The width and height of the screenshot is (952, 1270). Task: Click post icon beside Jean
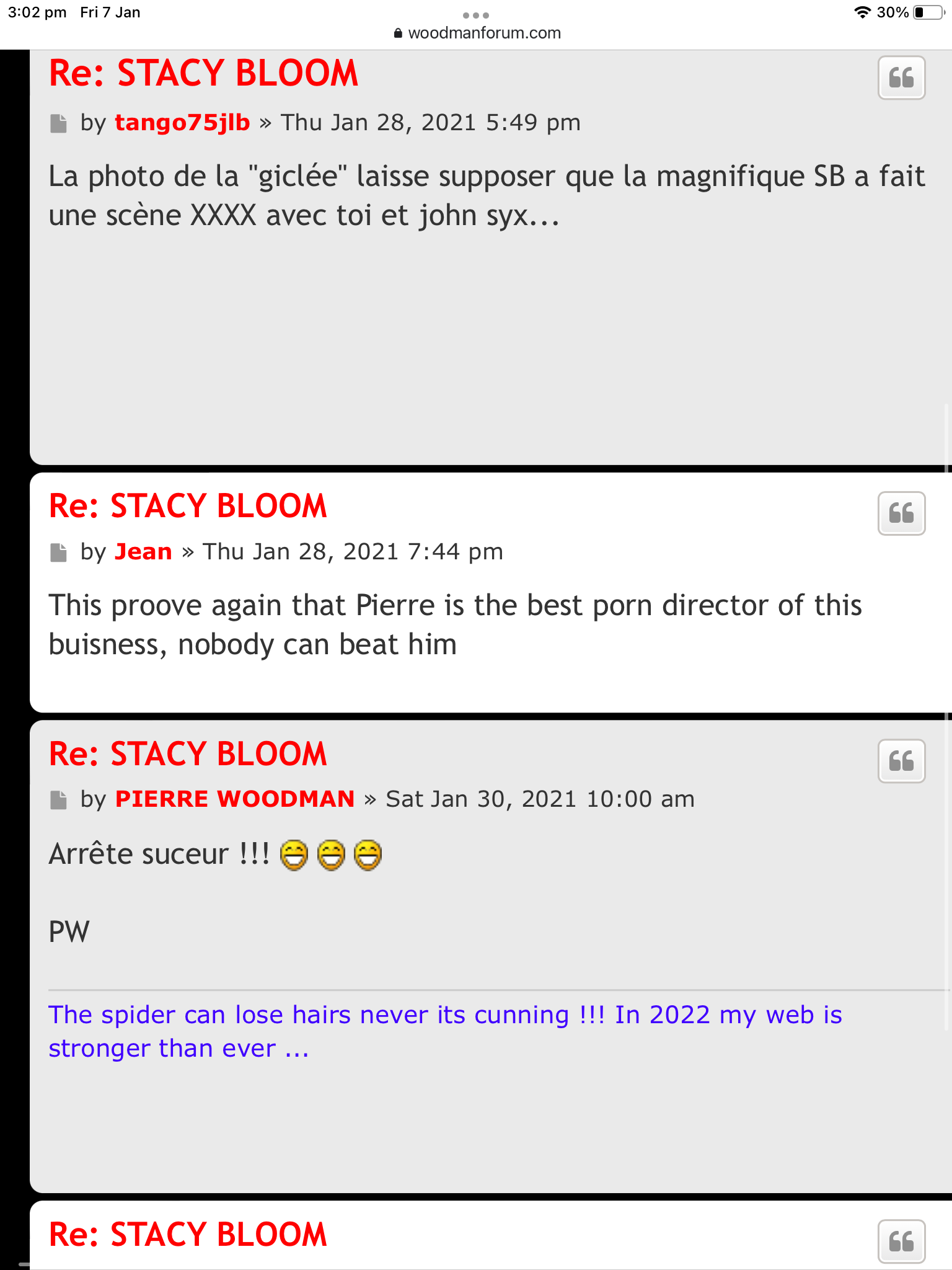[58, 553]
